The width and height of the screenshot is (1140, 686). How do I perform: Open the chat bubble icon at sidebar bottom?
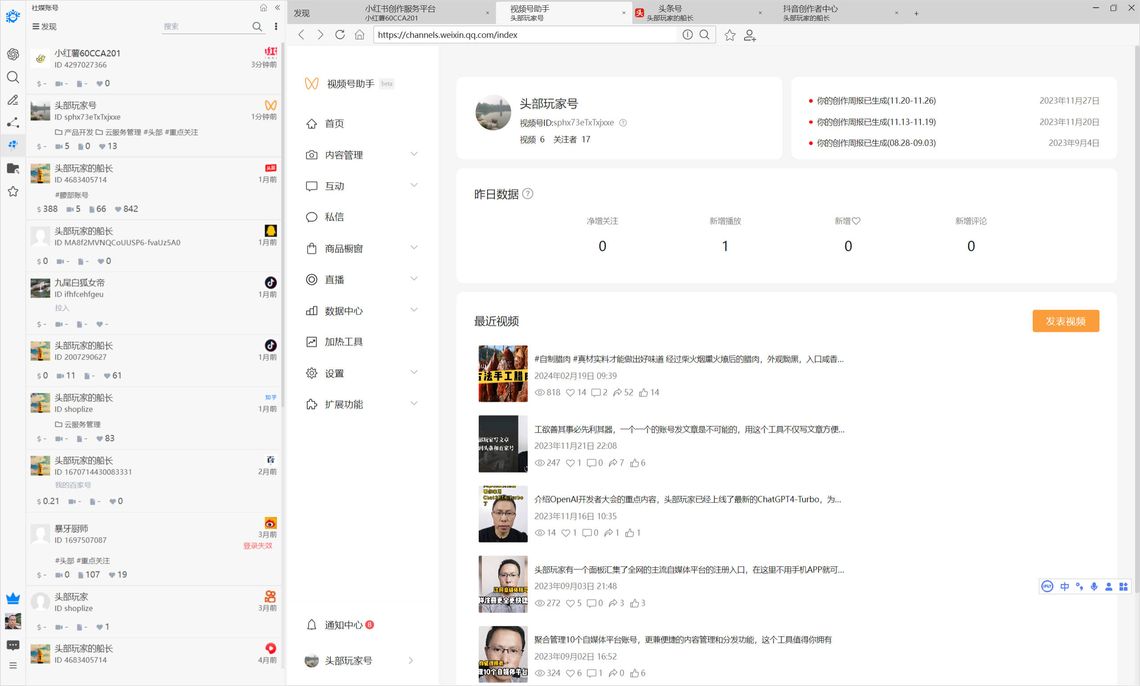coord(13,645)
